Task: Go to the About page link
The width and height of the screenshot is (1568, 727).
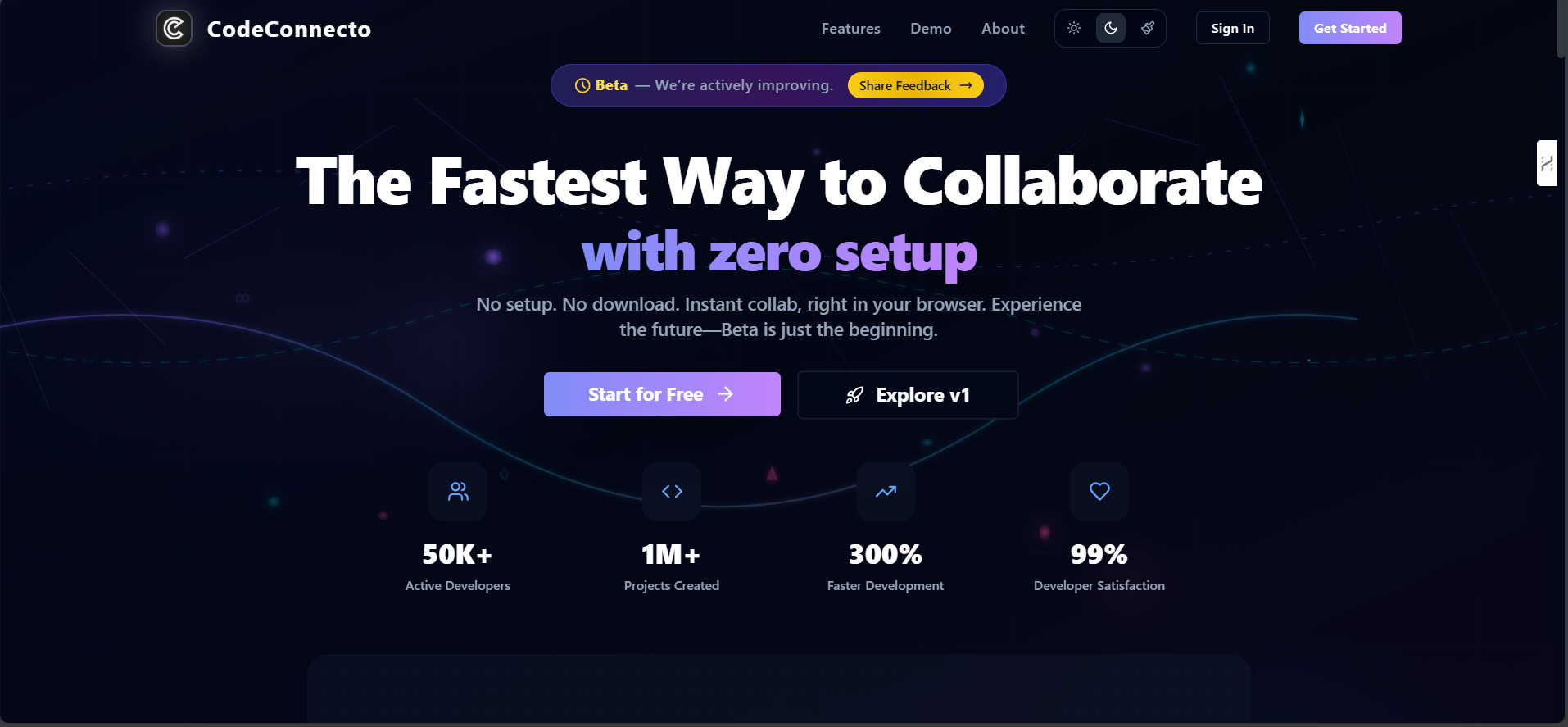Action: pyautogui.click(x=1003, y=29)
